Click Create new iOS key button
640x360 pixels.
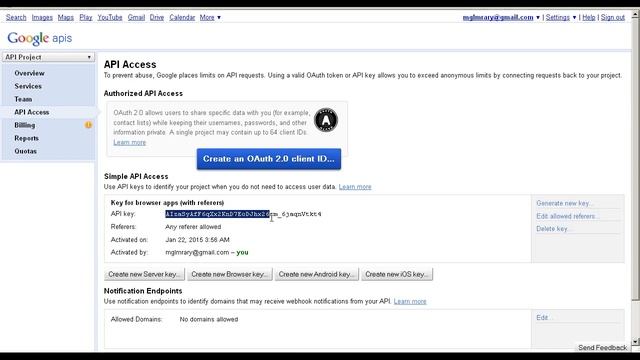coord(397,274)
